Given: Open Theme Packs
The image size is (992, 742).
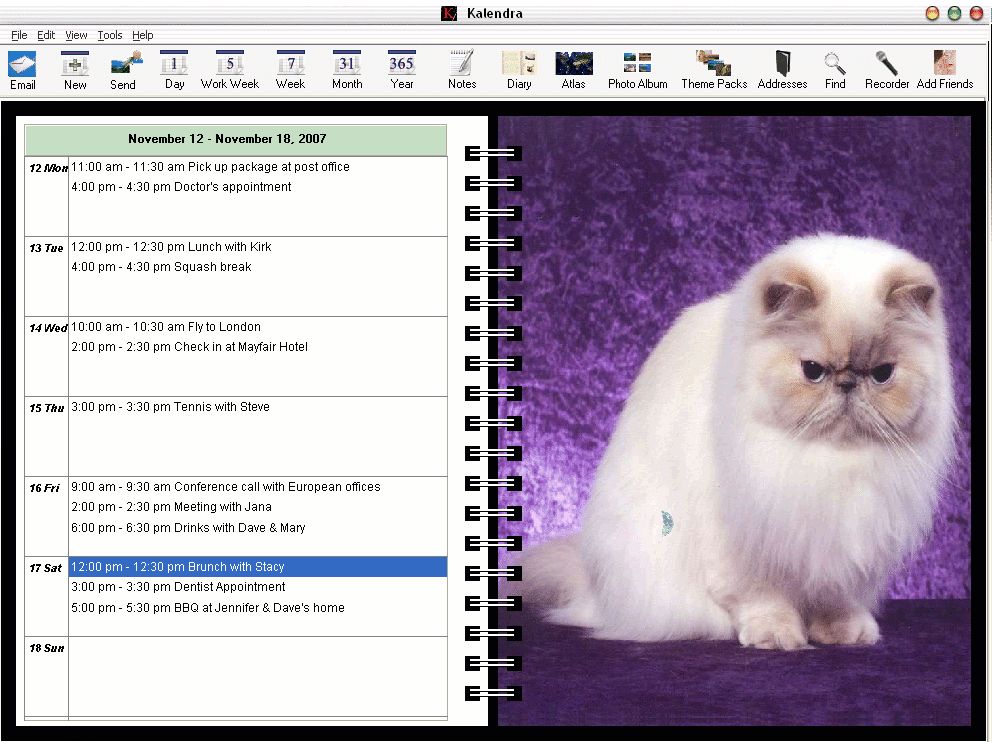Looking at the screenshot, I should tap(714, 70).
